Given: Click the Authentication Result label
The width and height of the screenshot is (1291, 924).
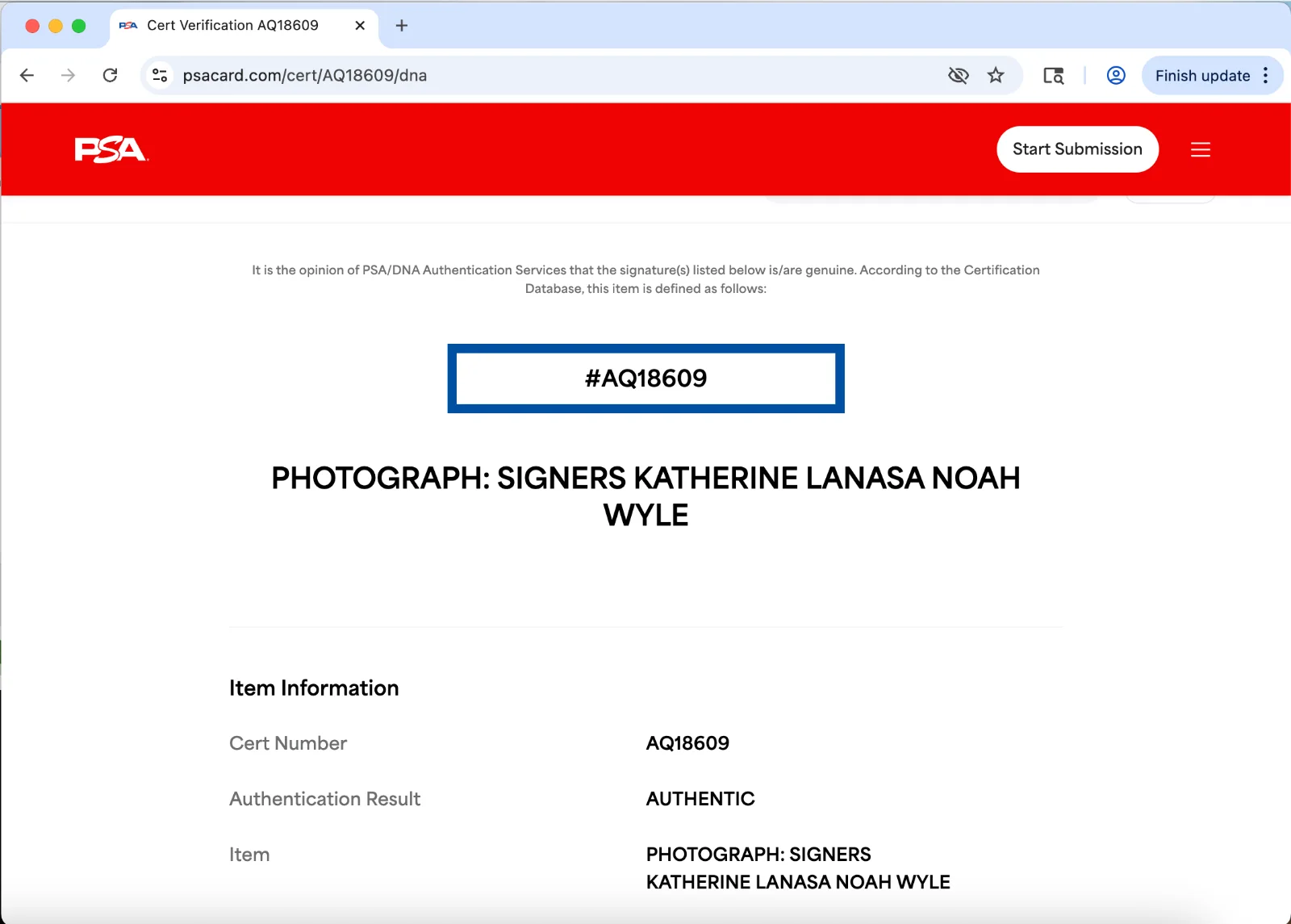Looking at the screenshot, I should pos(324,799).
